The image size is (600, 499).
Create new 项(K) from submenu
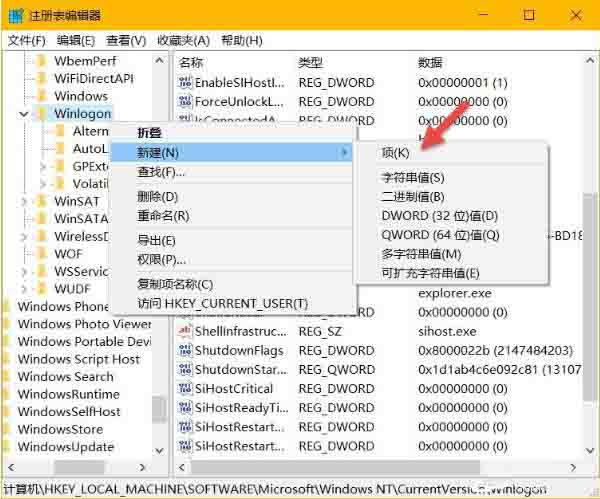452,153
